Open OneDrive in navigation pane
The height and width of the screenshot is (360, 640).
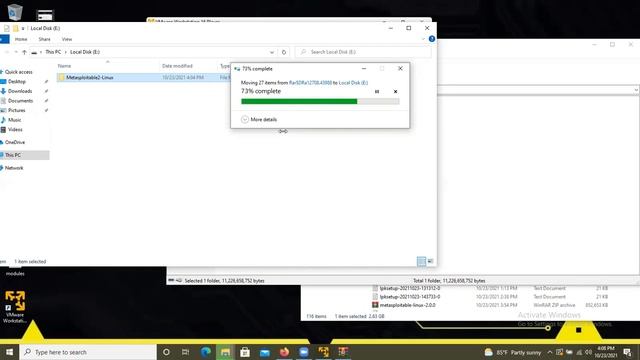click(15, 142)
